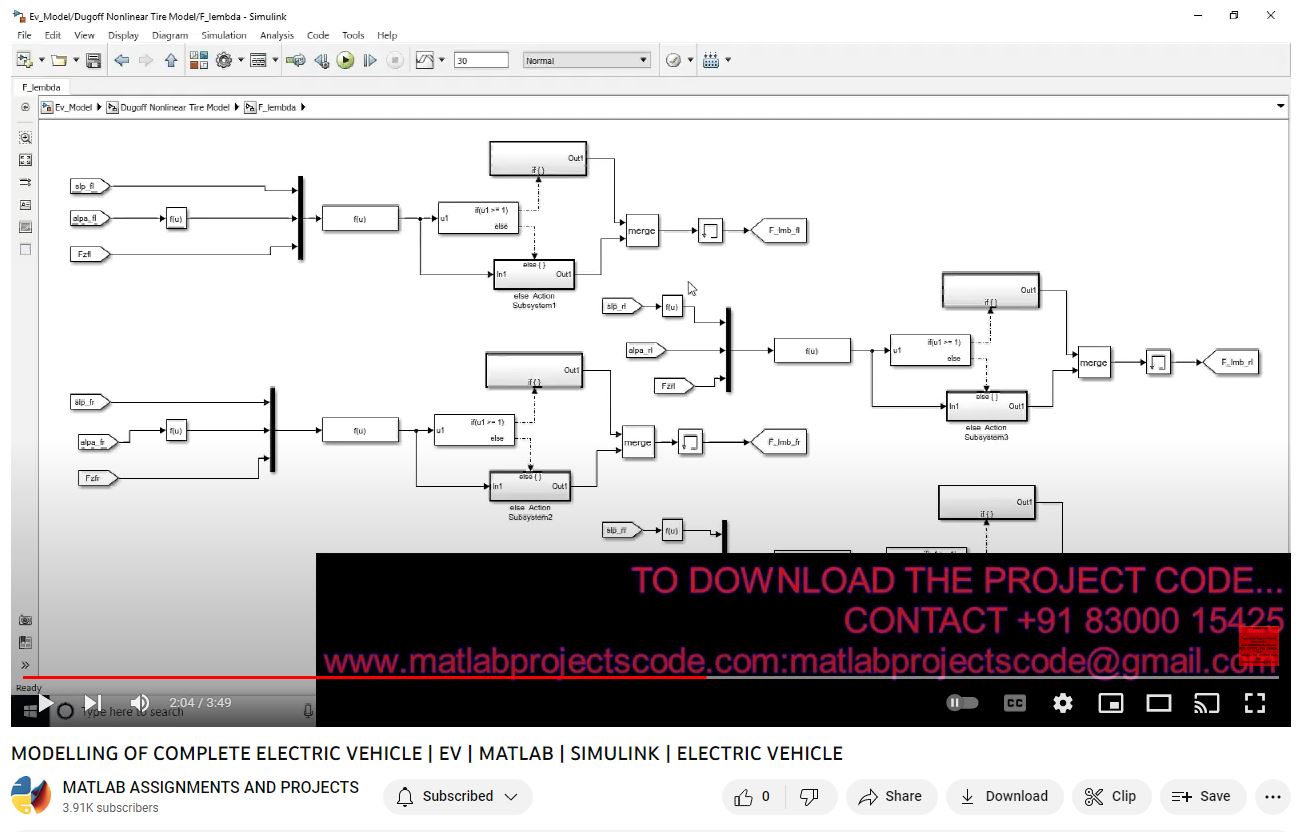Image resolution: width=1306 pixels, height=832 pixels.
Task: Enter fullscreen video mode
Action: pyautogui.click(x=1255, y=703)
